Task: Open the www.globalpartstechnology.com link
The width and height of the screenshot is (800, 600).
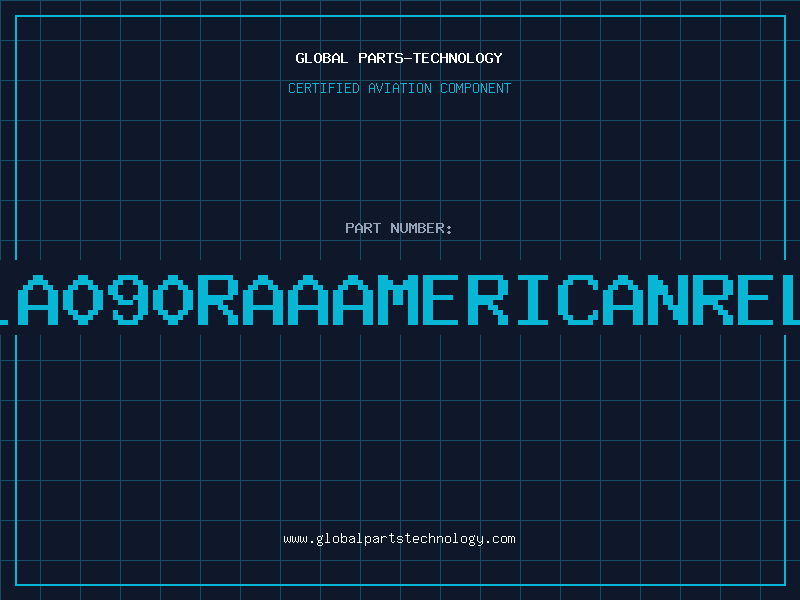Action: [399, 539]
